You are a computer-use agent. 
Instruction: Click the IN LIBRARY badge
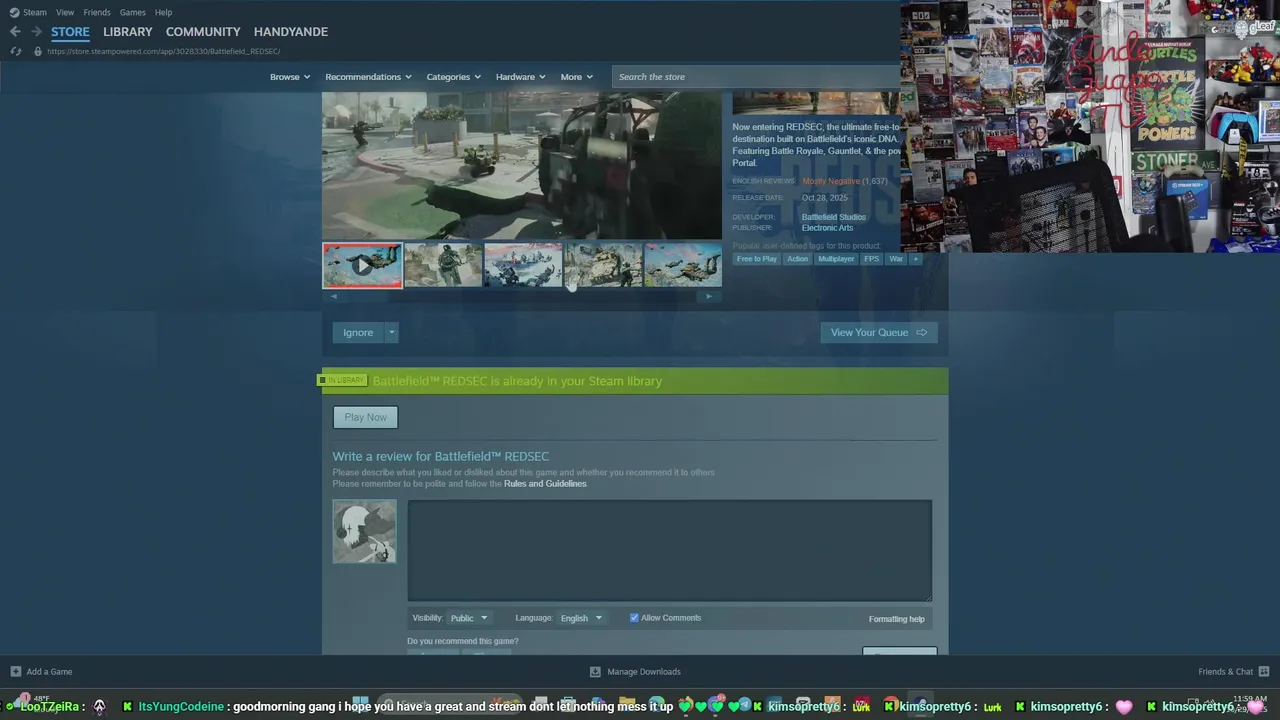342,380
